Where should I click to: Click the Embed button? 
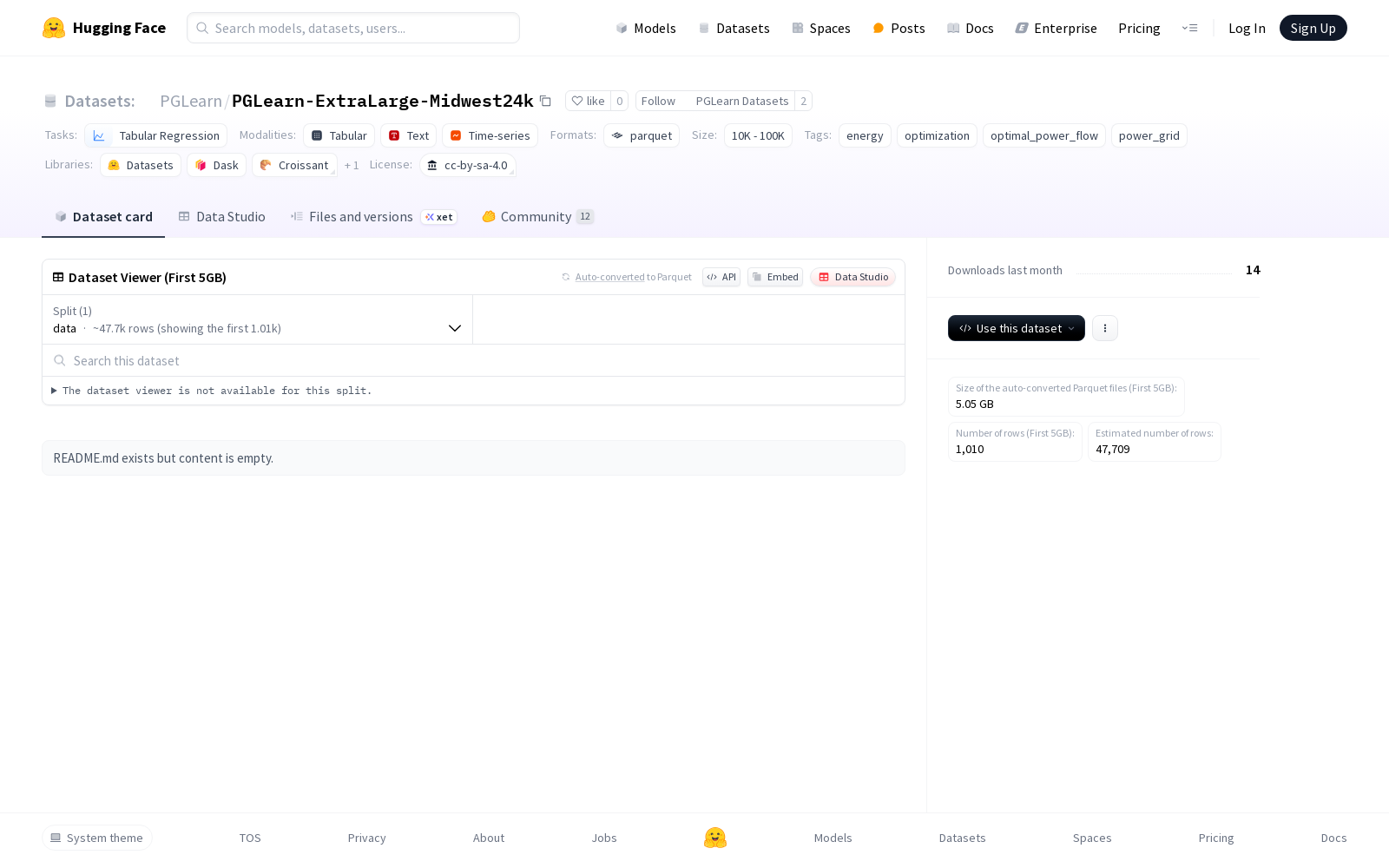pyautogui.click(x=775, y=277)
